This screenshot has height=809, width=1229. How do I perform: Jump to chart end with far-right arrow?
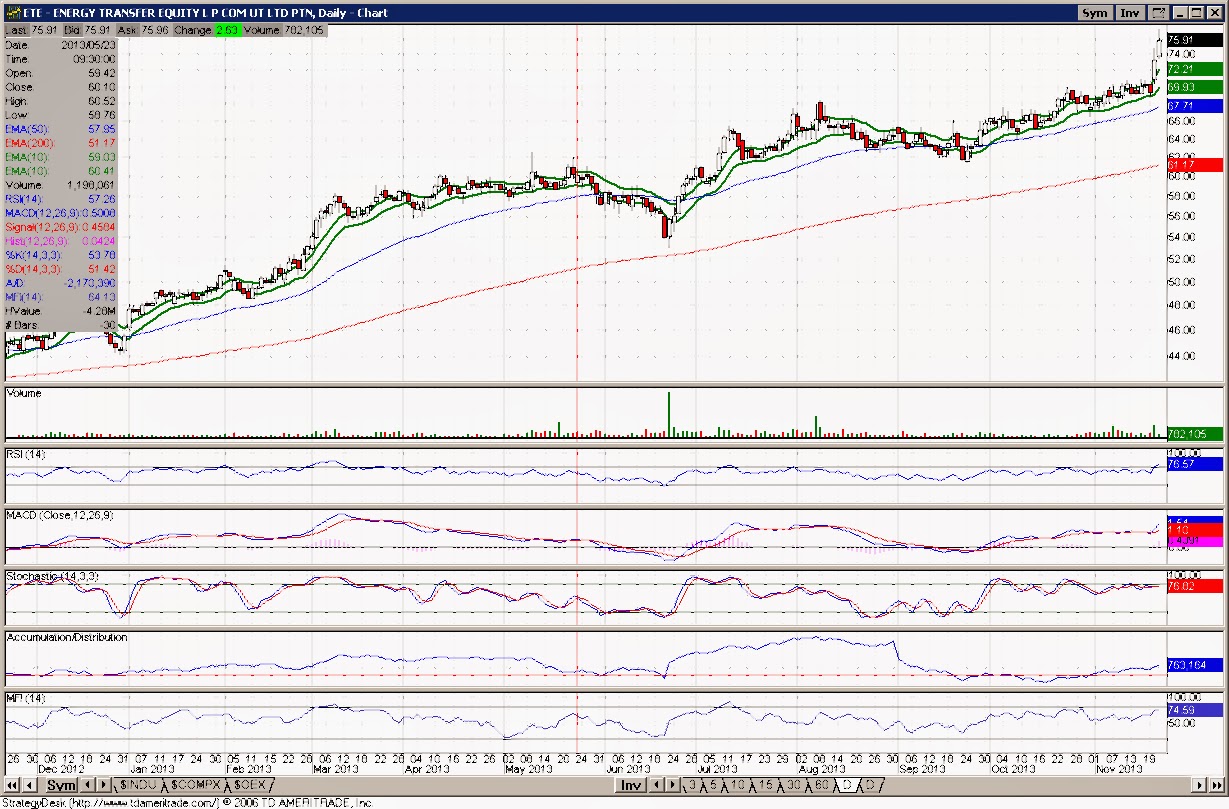click(x=1218, y=786)
